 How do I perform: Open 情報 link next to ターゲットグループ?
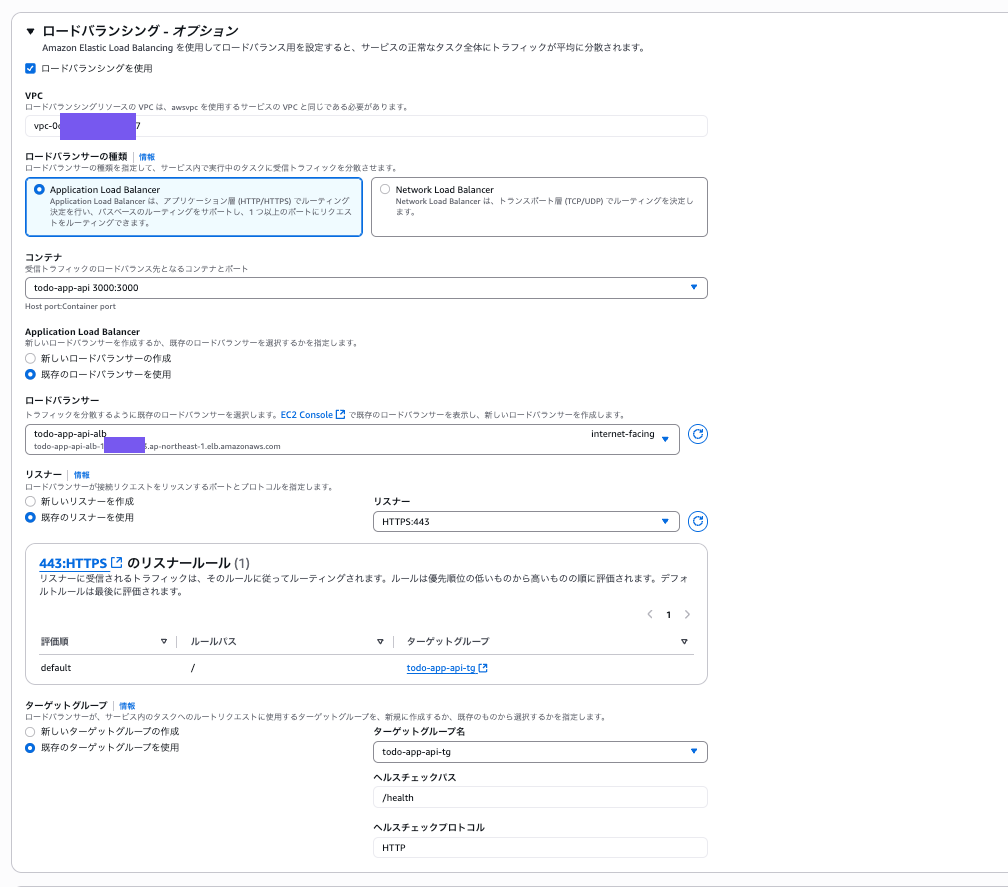[127, 706]
